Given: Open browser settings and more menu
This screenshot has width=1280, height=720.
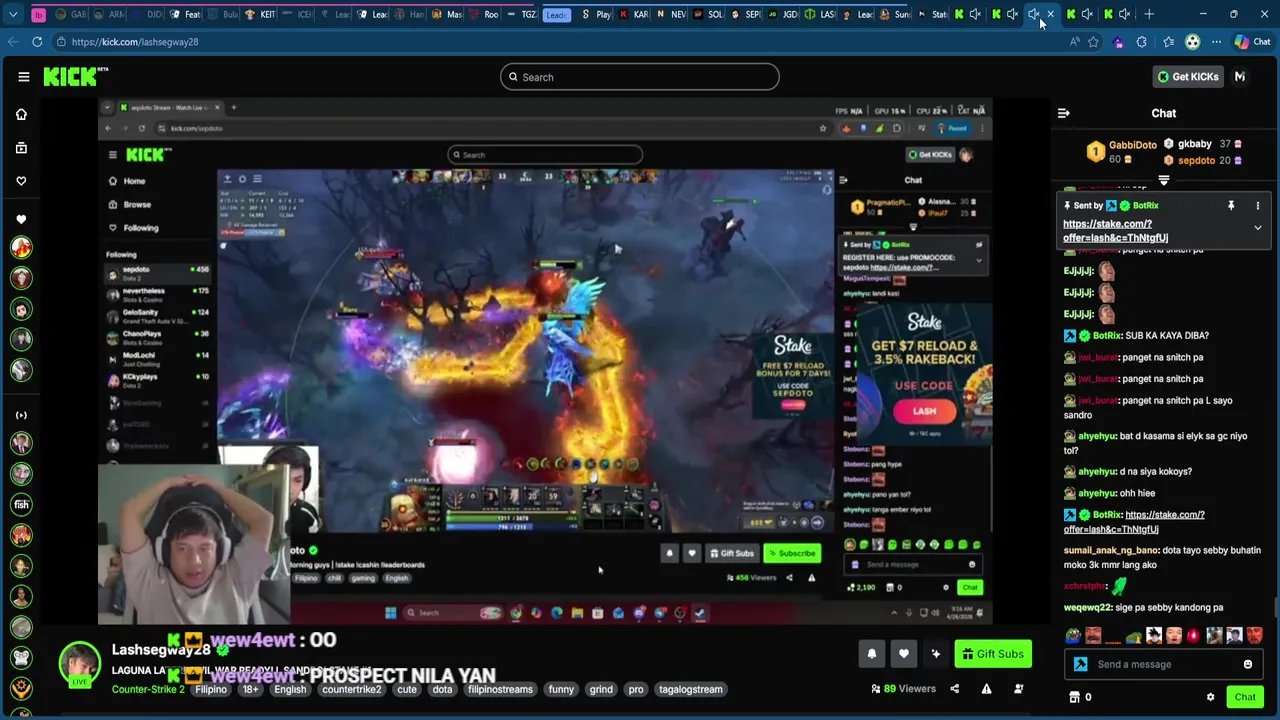Looking at the screenshot, I should click(x=1217, y=42).
